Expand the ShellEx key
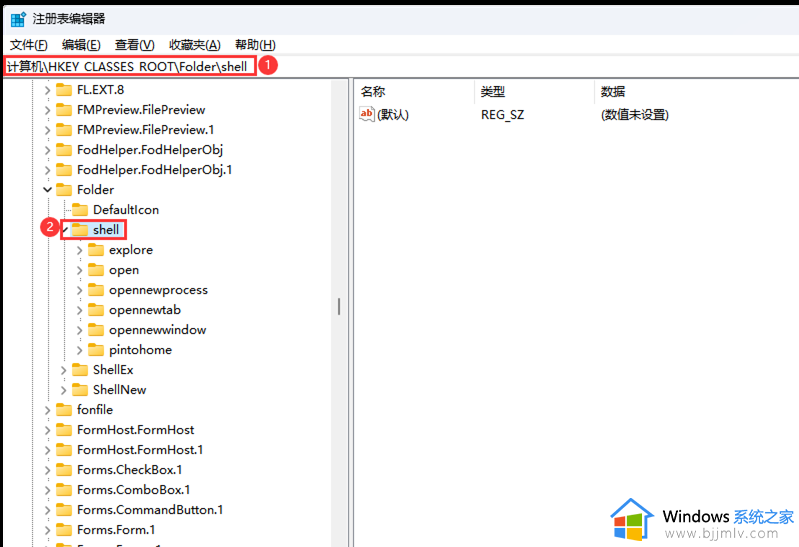 [64, 370]
